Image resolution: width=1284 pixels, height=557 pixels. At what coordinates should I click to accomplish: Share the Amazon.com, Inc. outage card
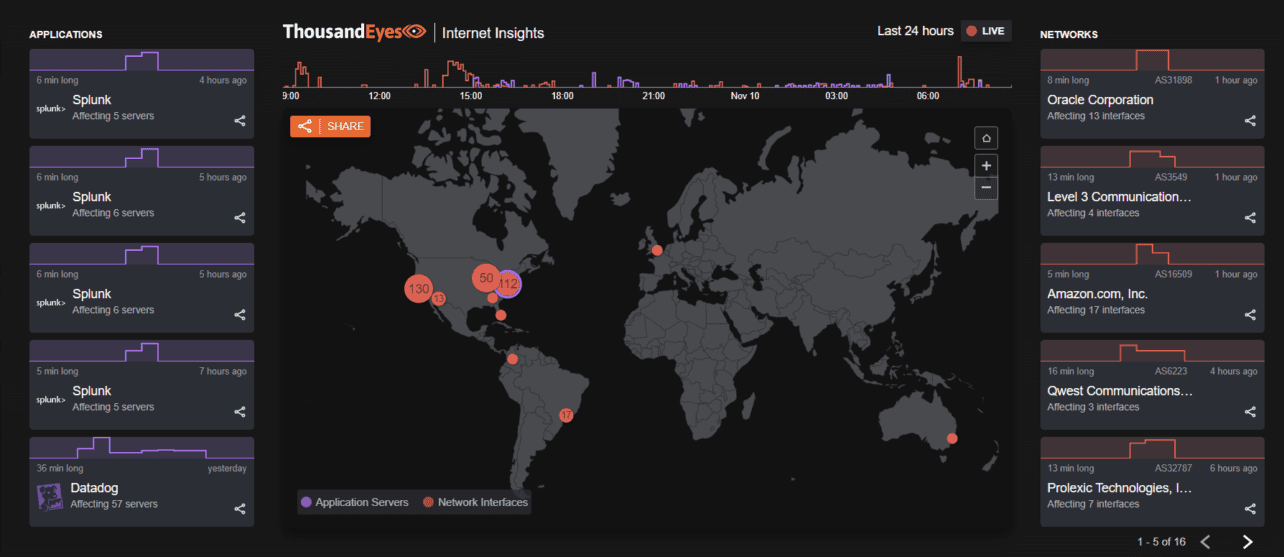click(x=1250, y=315)
